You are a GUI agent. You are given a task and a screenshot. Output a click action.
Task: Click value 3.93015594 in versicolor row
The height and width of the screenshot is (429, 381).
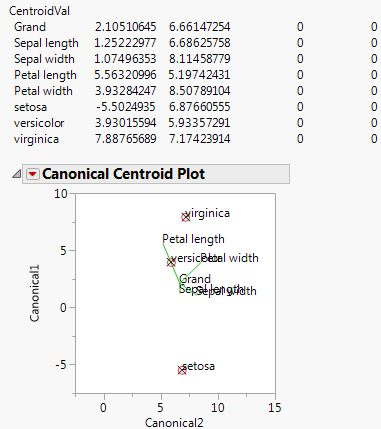click(x=126, y=123)
